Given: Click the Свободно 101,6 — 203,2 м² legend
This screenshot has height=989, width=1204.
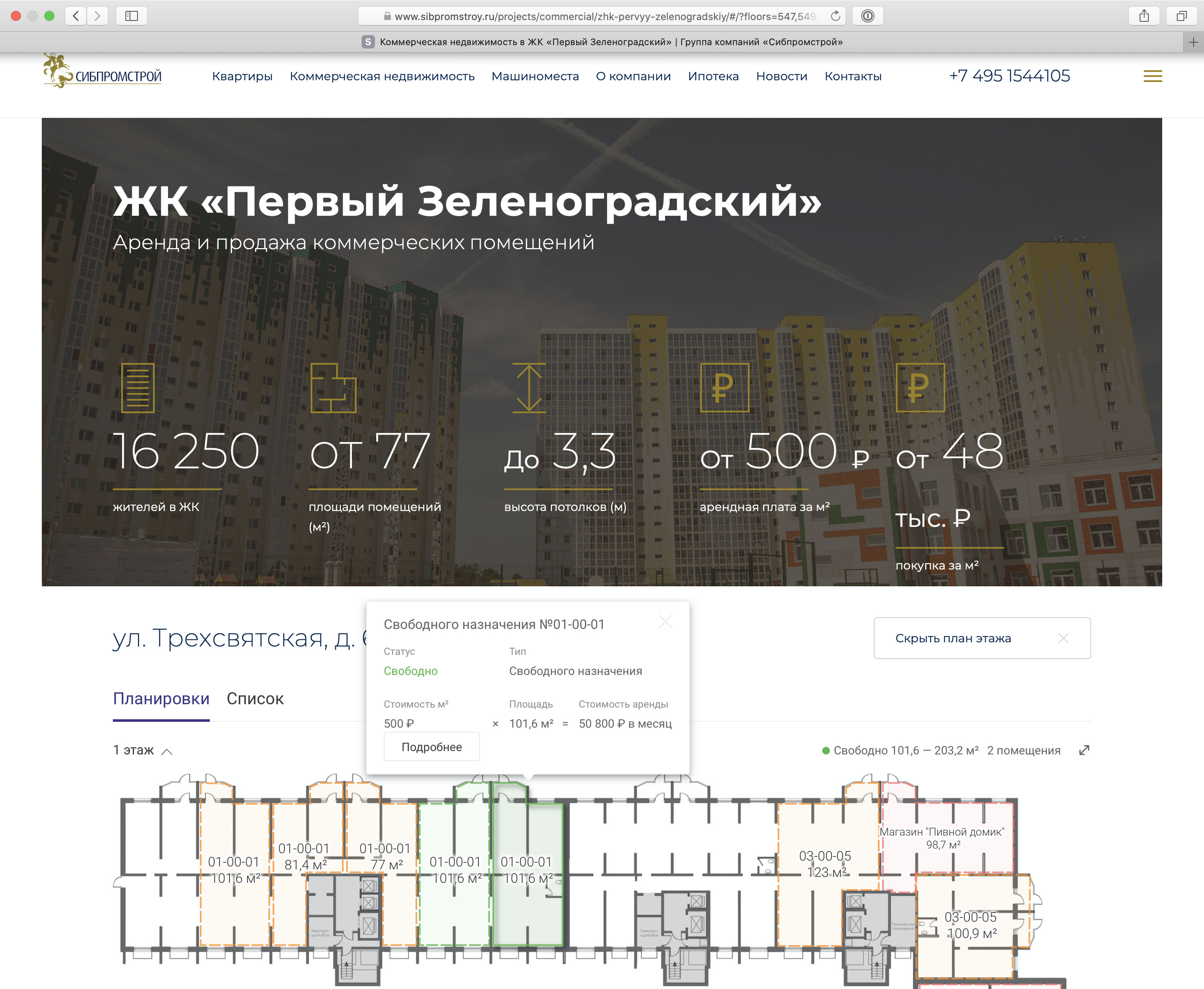Looking at the screenshot, I should pyautogui.click(x=900, y=750).
